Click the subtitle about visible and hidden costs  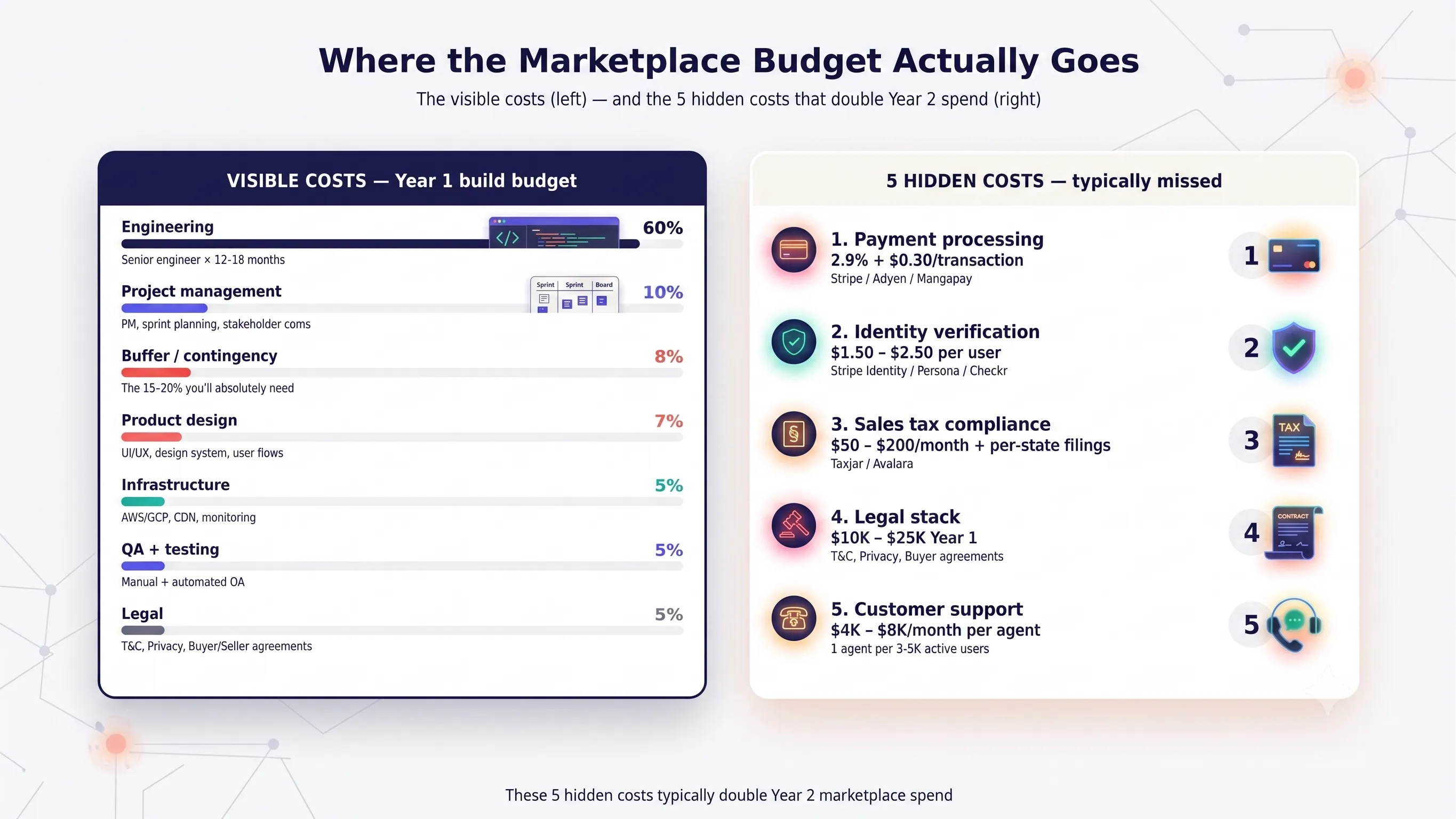point(729,99)
